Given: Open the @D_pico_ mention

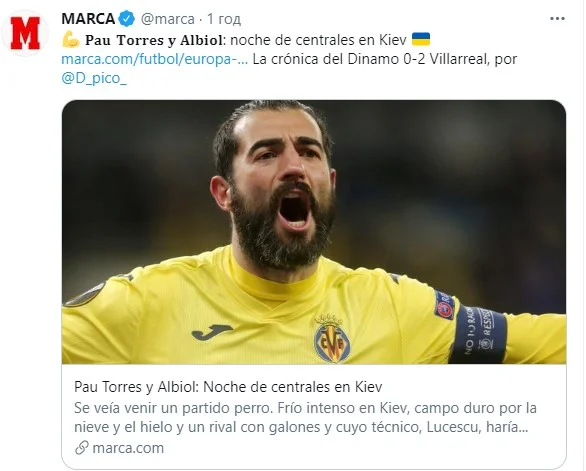Looking at the screenshot, I should pos(94,78).
